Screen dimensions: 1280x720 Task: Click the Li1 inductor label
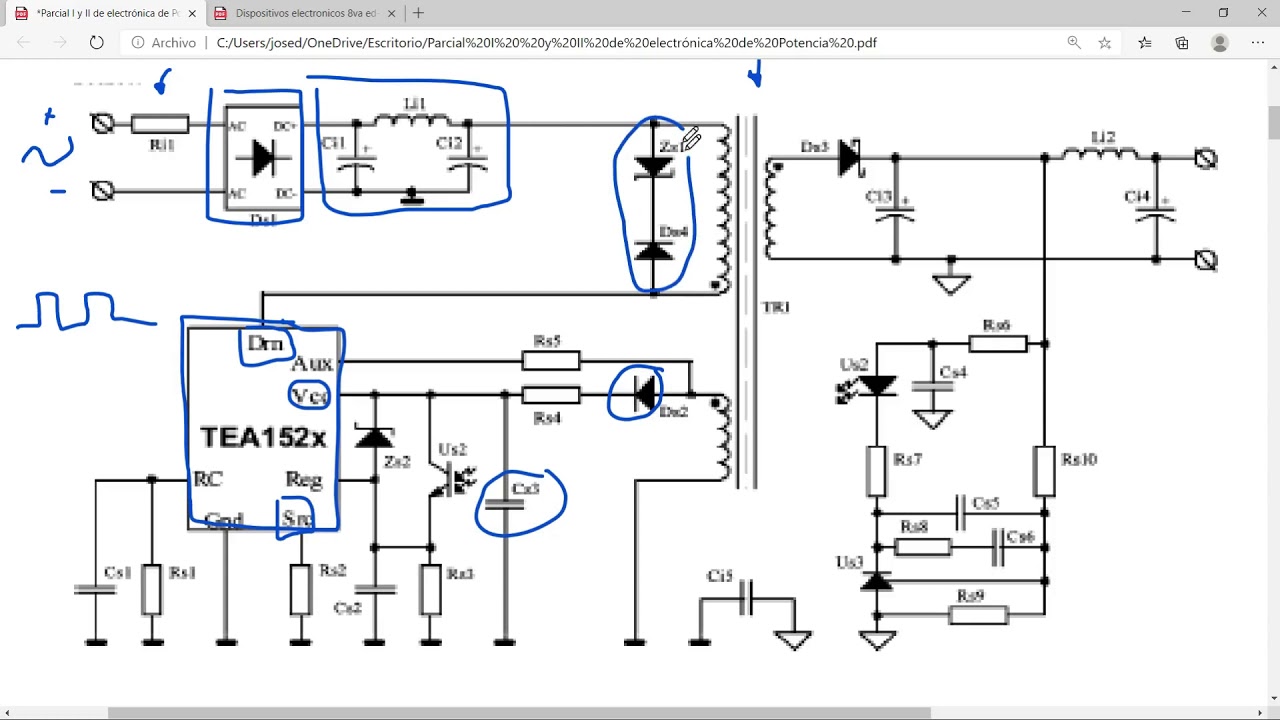tap(414, 104)
